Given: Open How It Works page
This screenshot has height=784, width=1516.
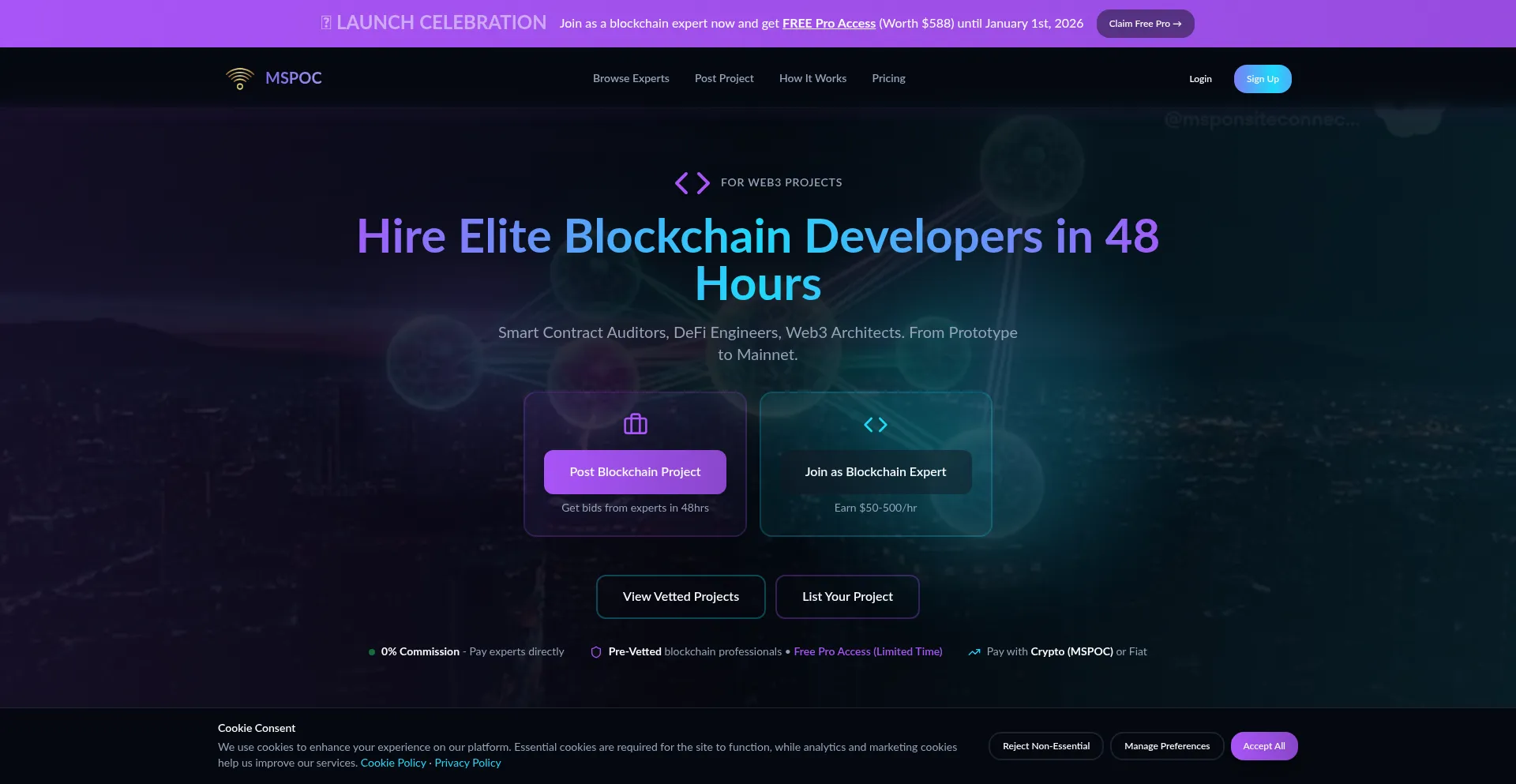Looking at the screenshot, I should point(812,78).
